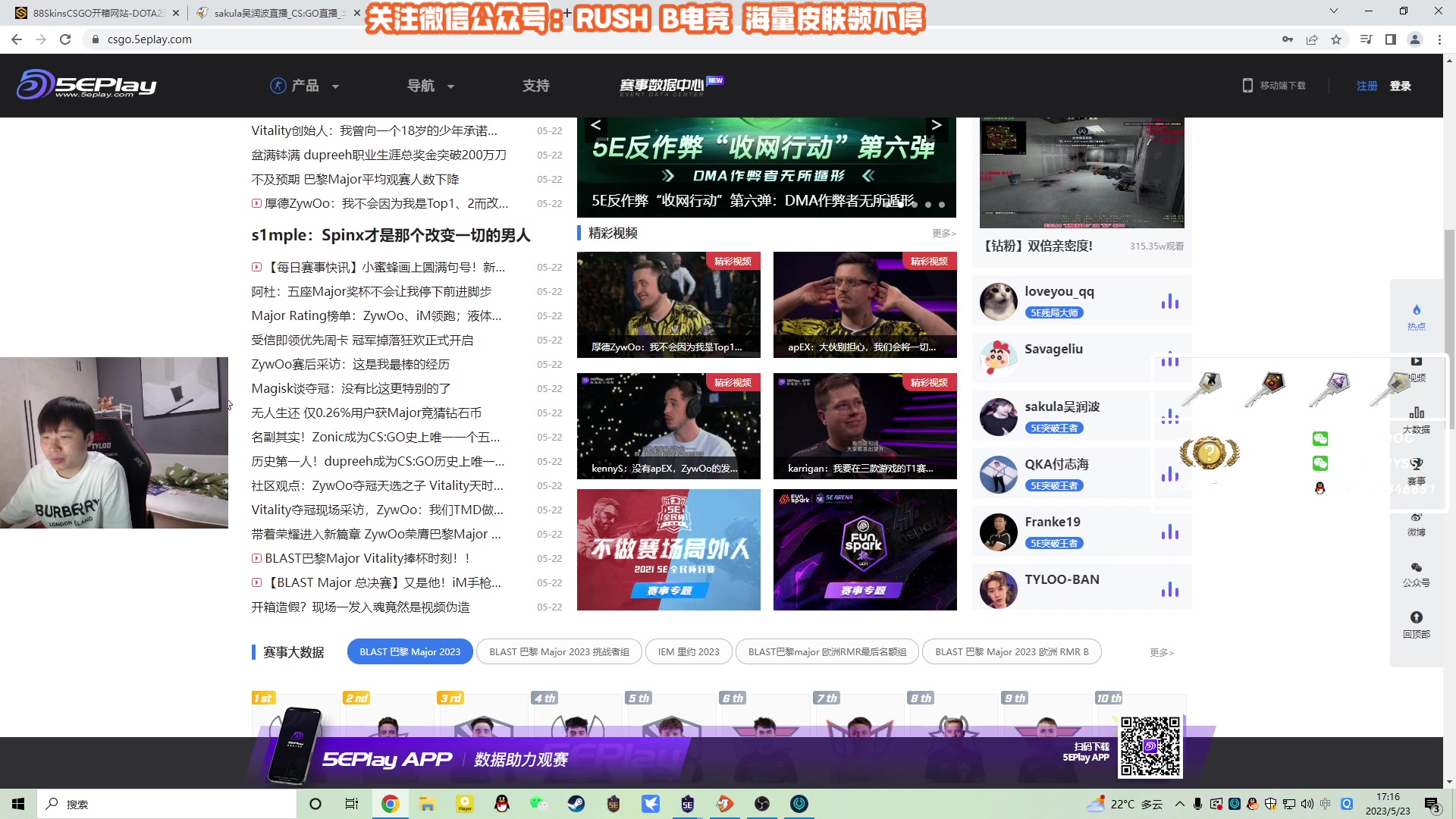Click the 5EPlay logo in the header
This screenshot has width=1456, height=819.
pos(86,84)
